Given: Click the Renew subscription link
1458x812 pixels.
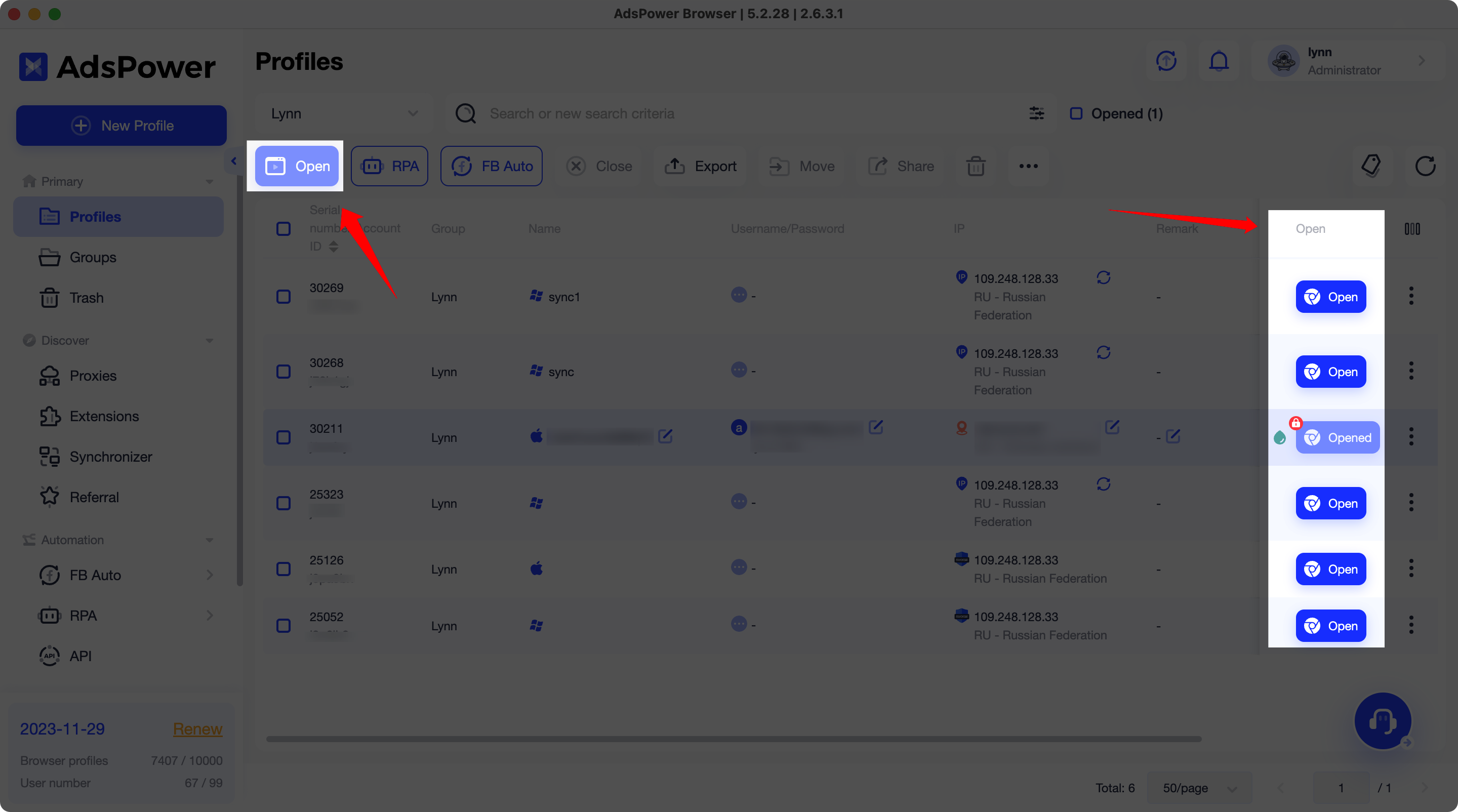Looking at the screenshot, I should 197,729.
